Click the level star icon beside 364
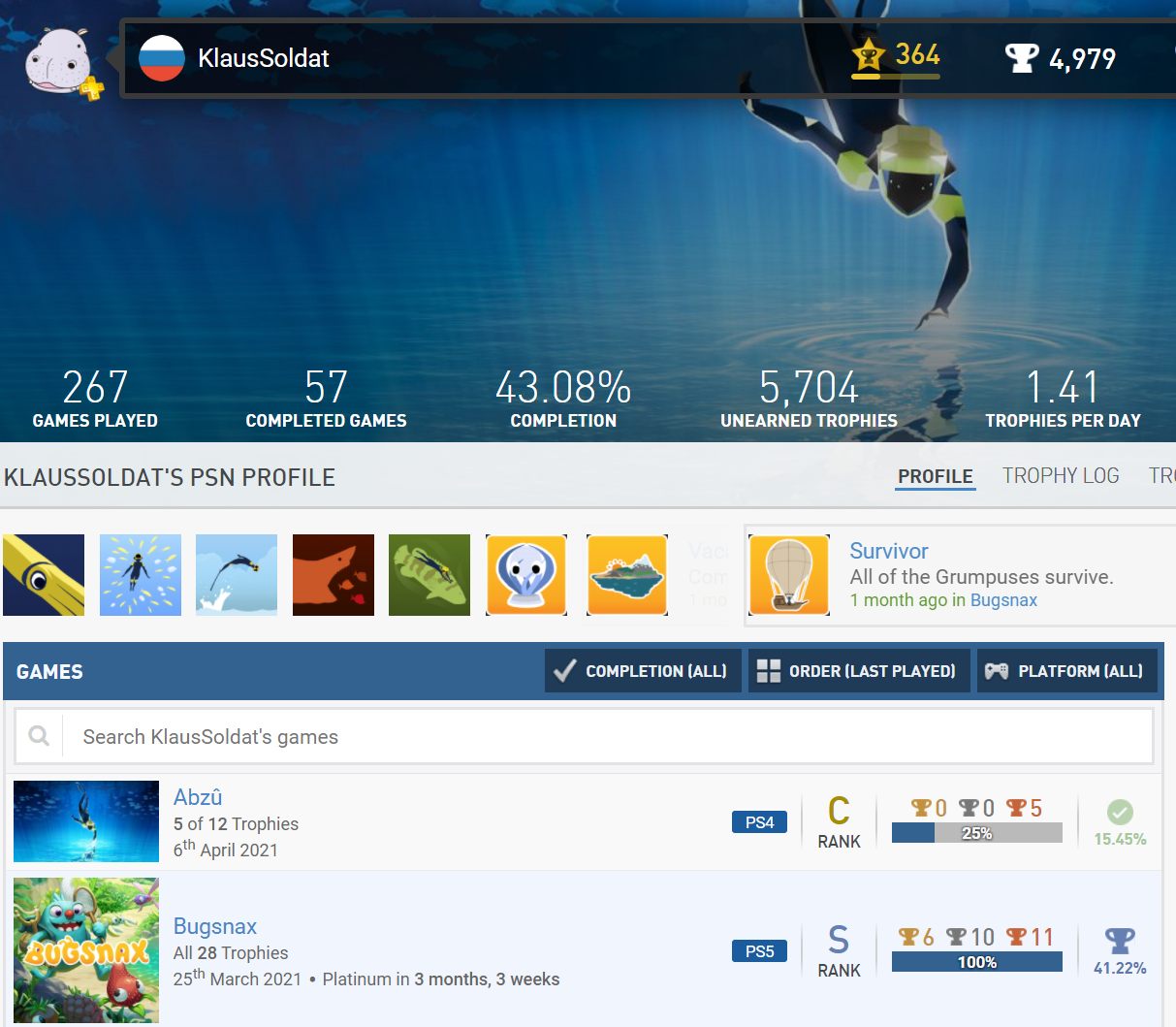The image size is (1176, 1027). point(869,55)
